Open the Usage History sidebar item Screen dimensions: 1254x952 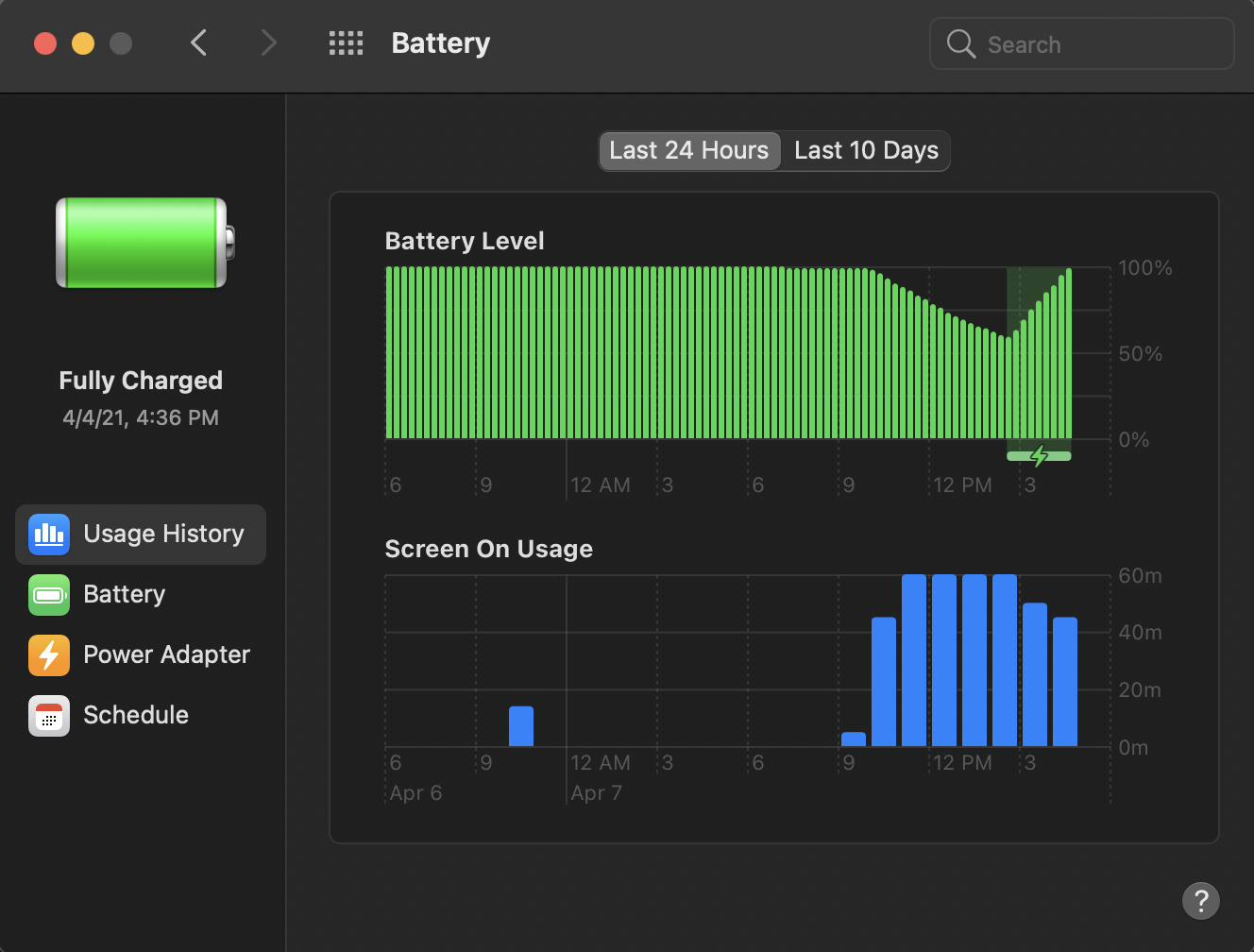(141, 535)
